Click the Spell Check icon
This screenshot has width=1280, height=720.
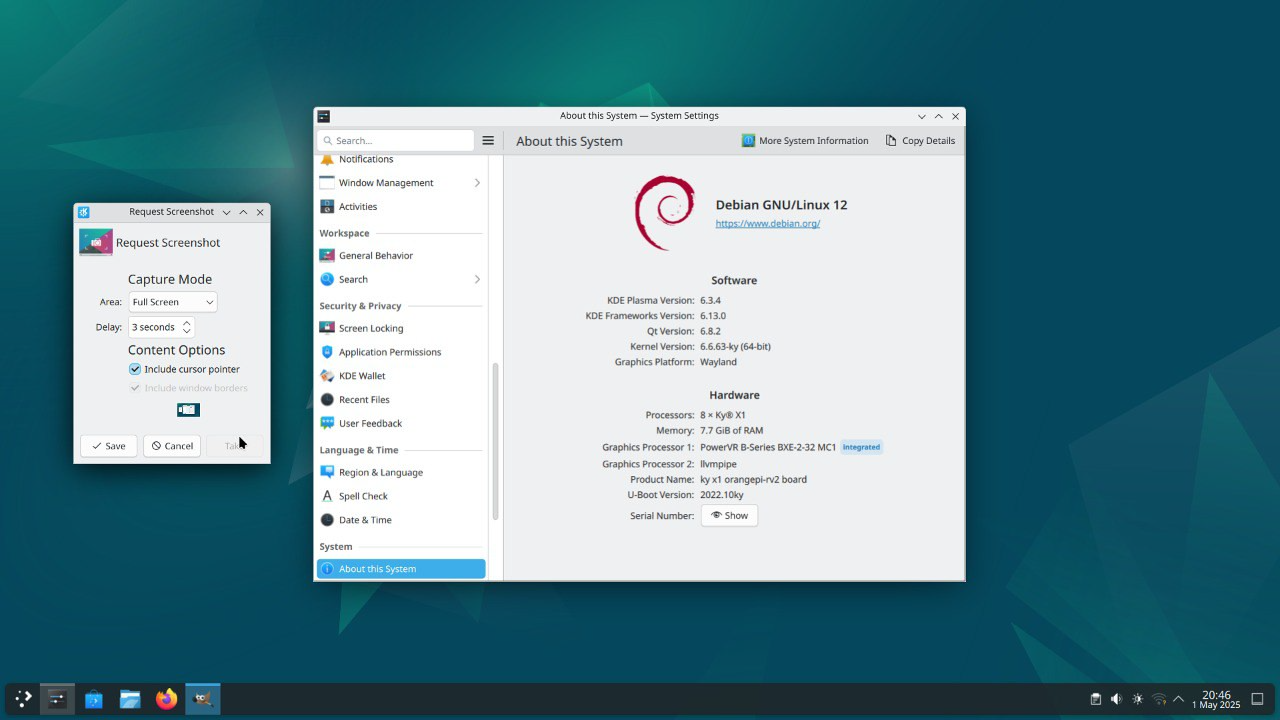point(327,496)
